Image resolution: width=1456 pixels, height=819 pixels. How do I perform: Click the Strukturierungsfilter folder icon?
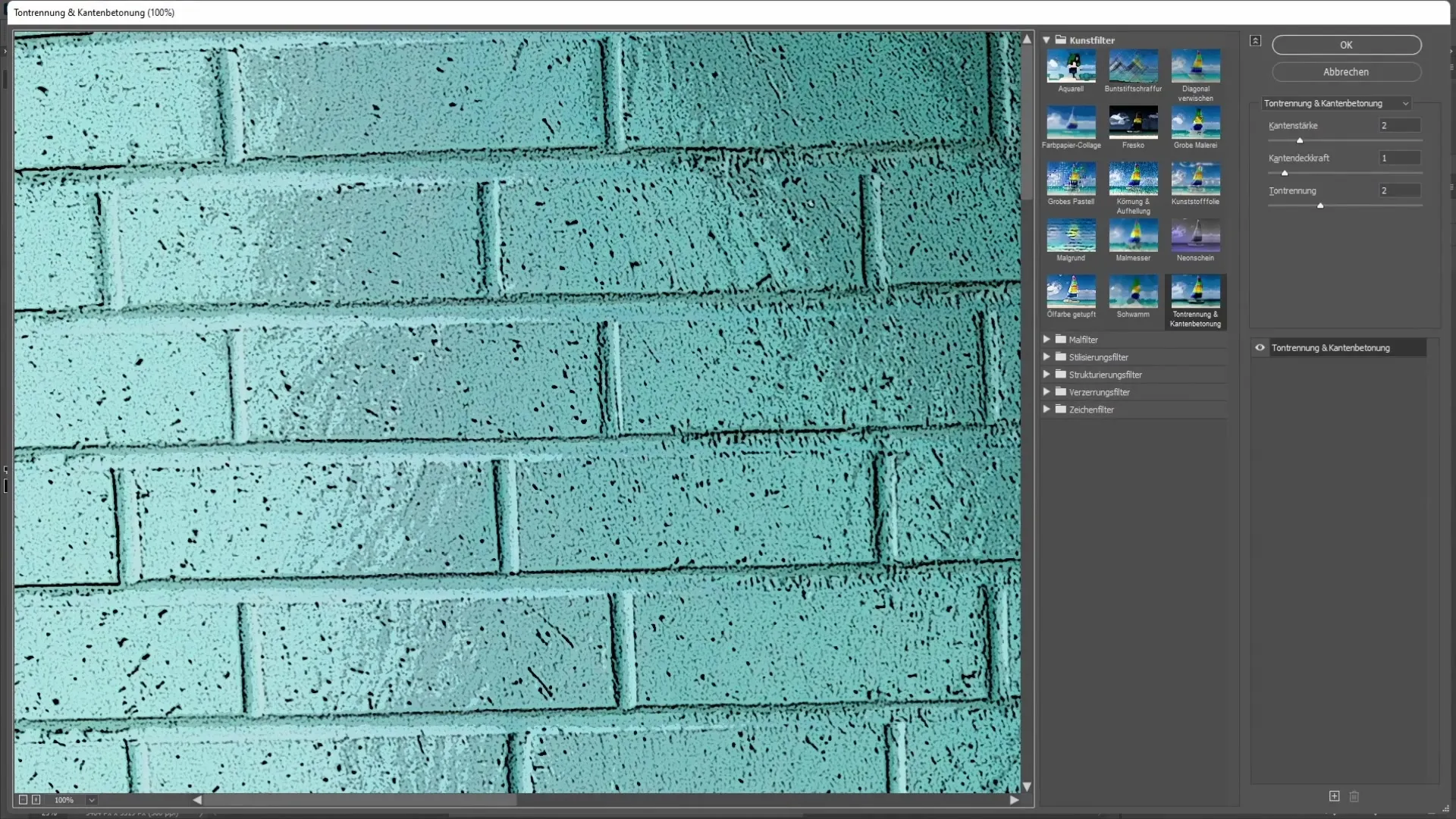click(1061, 374)
